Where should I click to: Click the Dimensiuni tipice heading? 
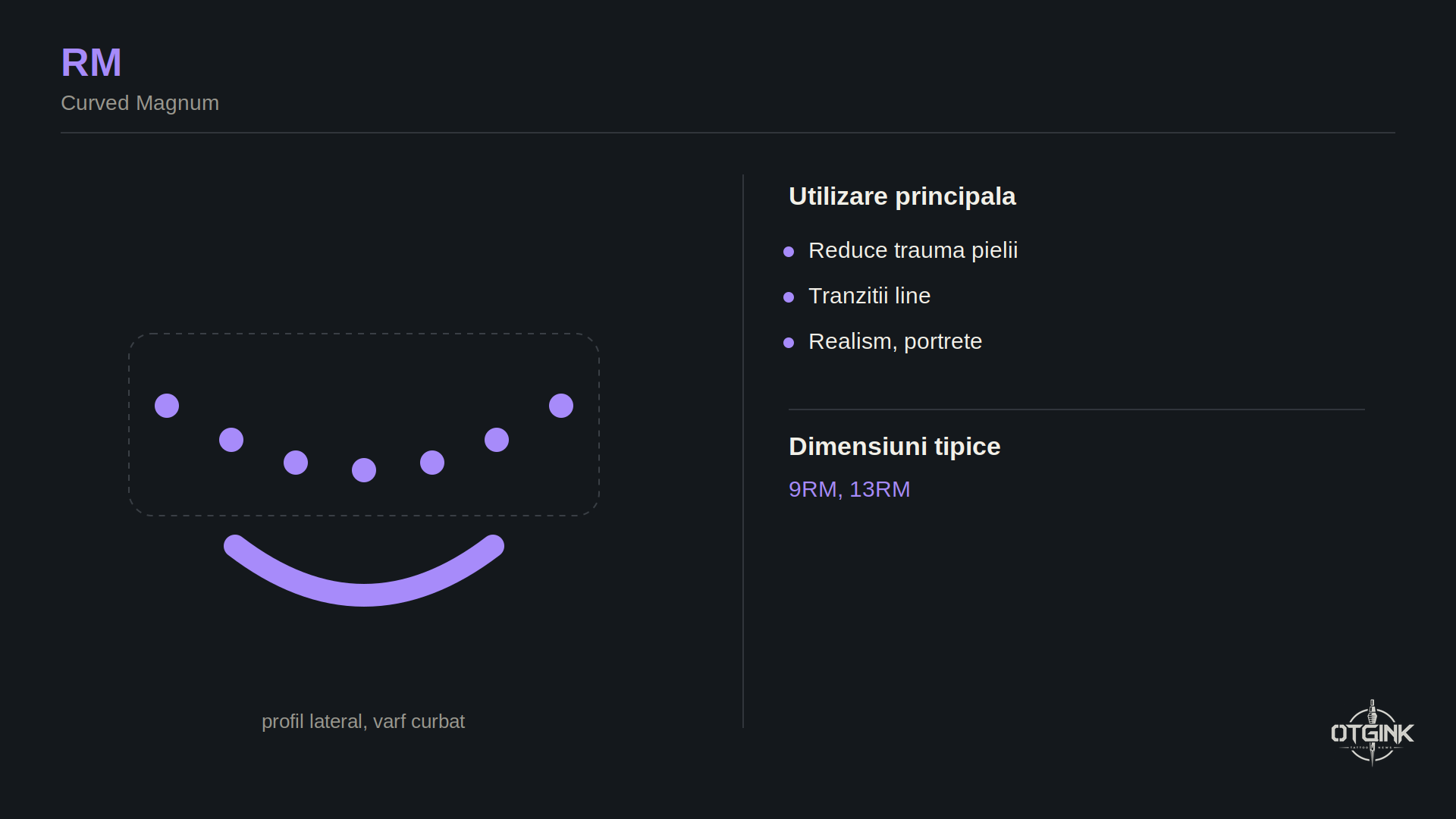[x=894, y=447]
